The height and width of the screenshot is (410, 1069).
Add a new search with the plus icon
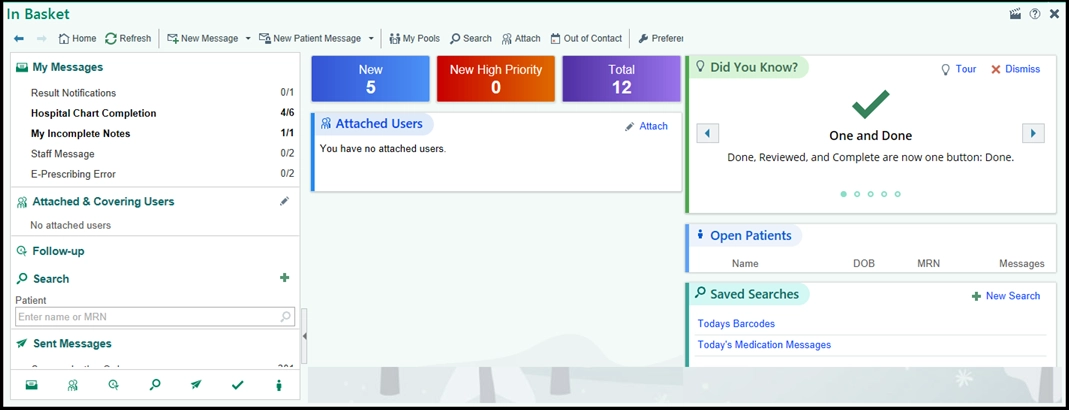[284, 278]
